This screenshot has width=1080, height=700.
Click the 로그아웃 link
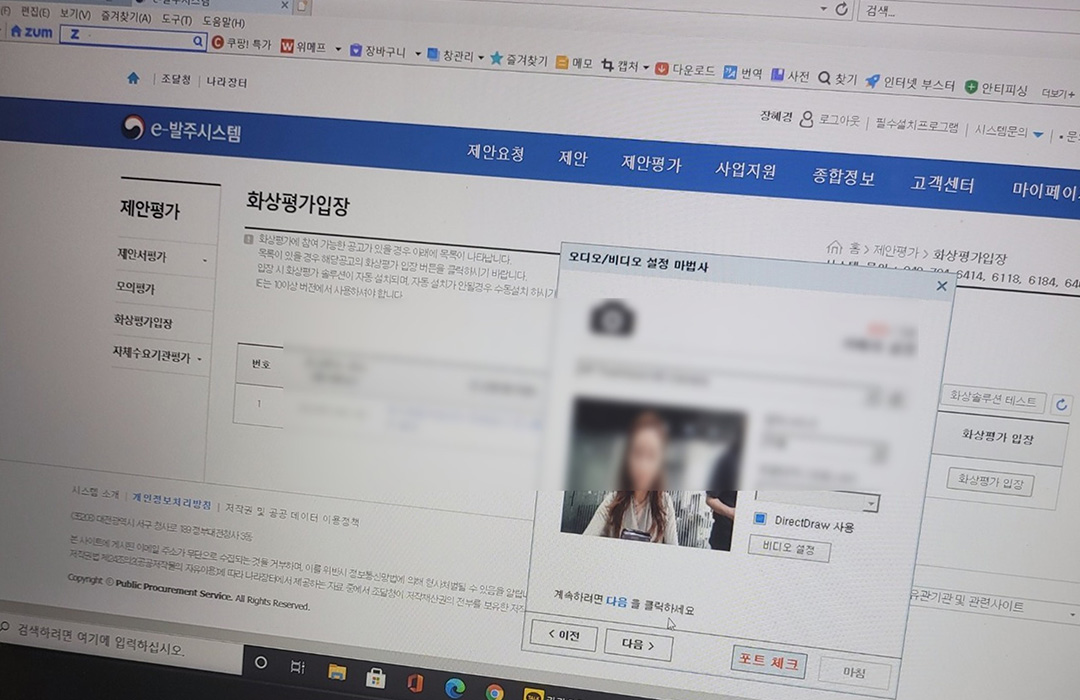[x=839, y=121]
